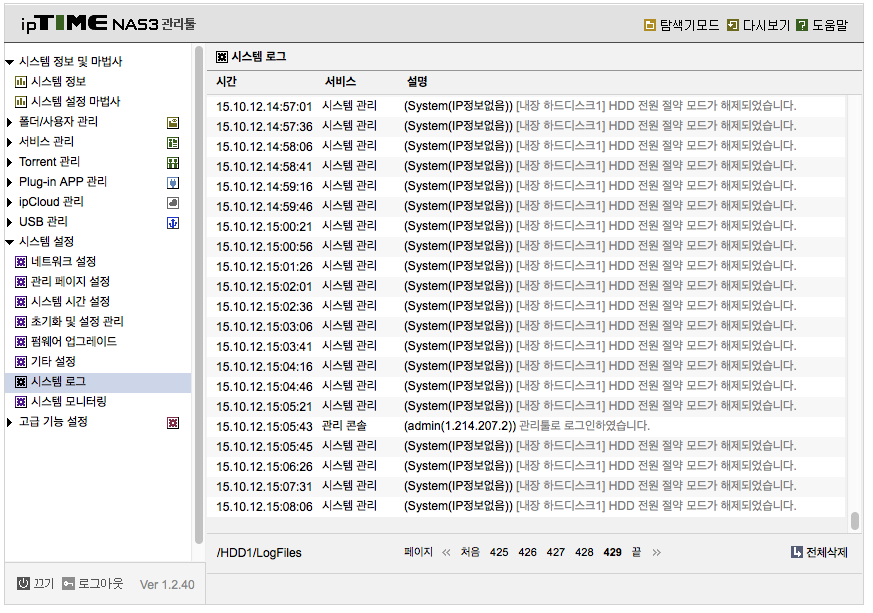Screen dimensions: 873x613
Task: Go to log page 428
Action: coord(584,552)
